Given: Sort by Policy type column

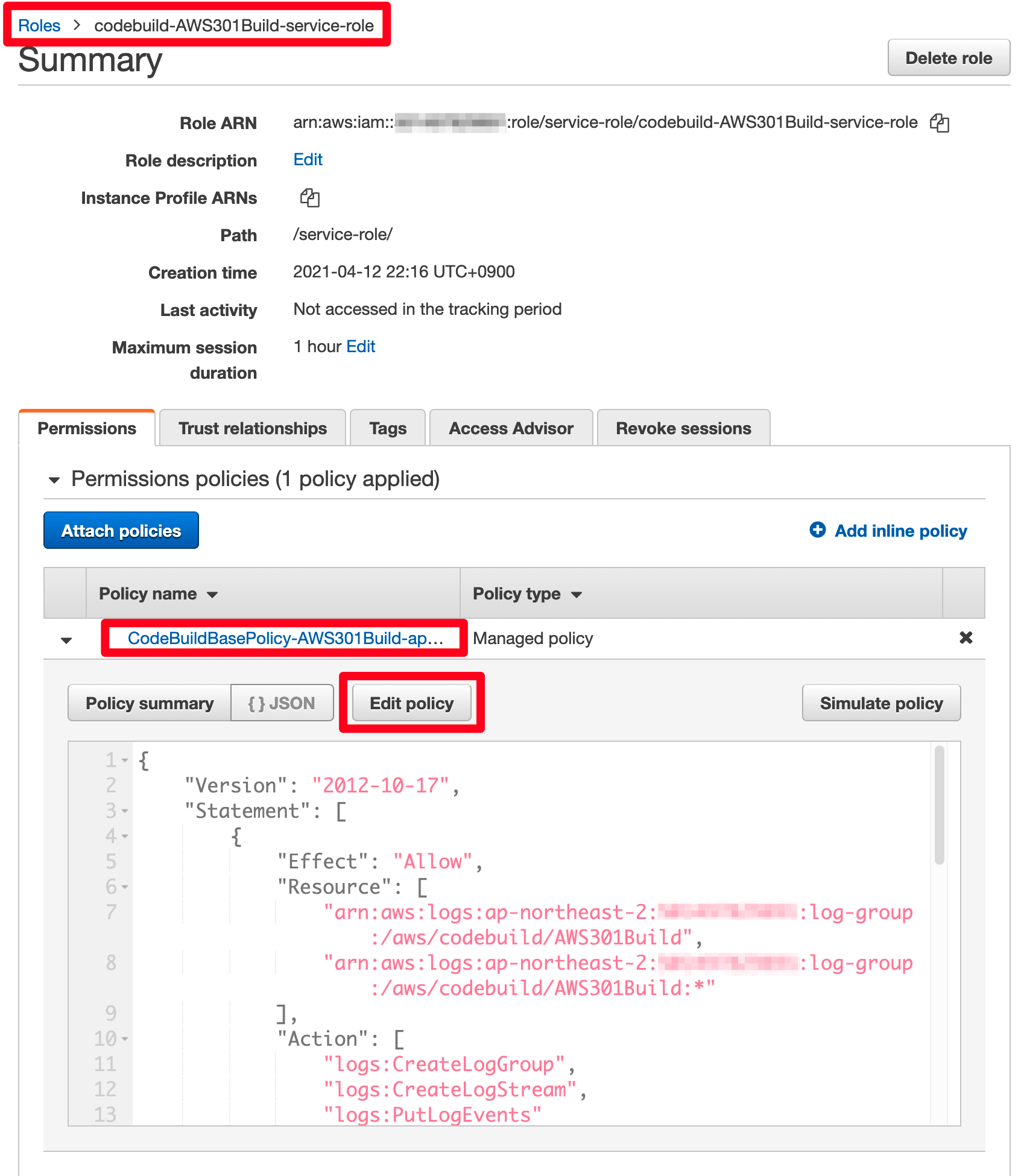Looking at the screenshot, I should point(527,594).
